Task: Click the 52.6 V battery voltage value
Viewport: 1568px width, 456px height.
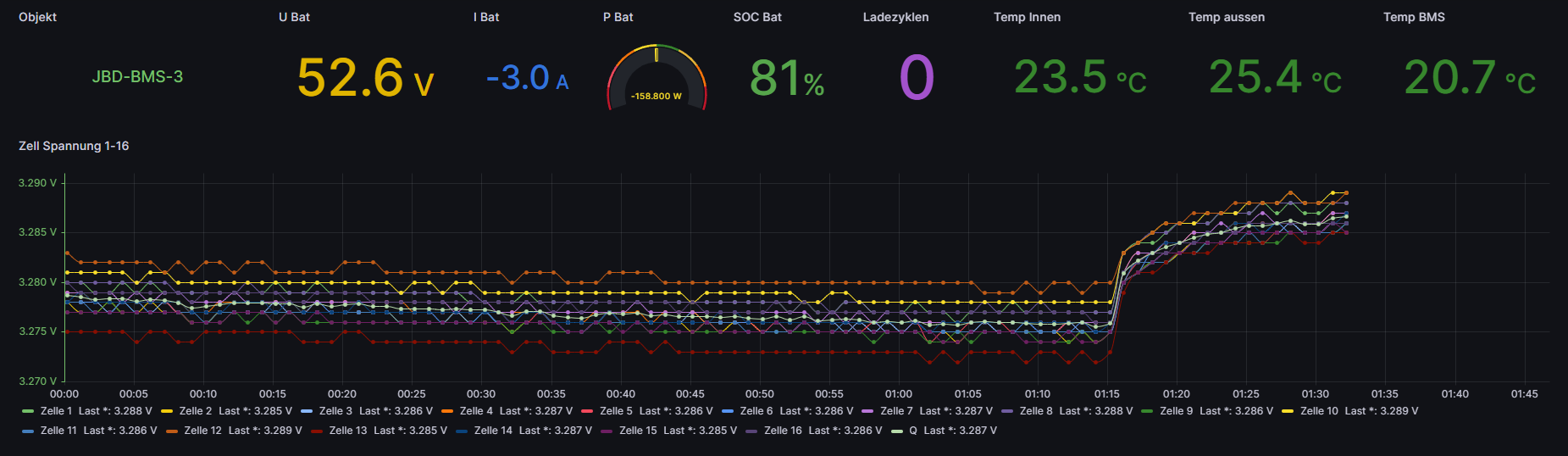Action: (x=365, y=78)
